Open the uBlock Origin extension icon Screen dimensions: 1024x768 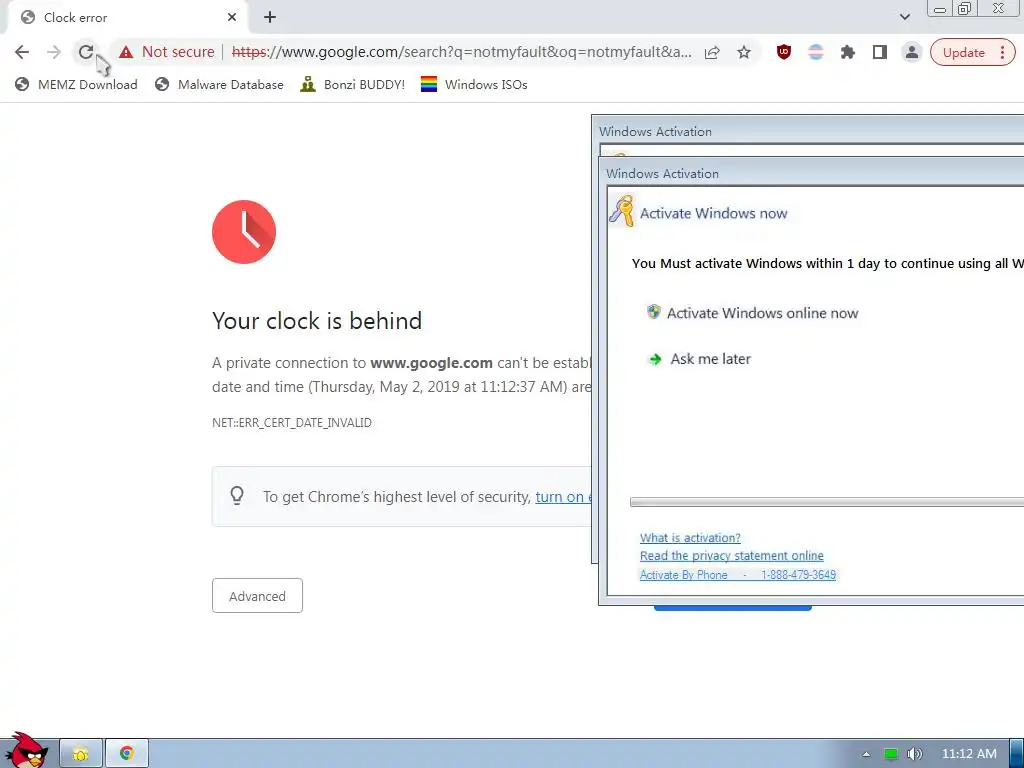tap(784, 52)
